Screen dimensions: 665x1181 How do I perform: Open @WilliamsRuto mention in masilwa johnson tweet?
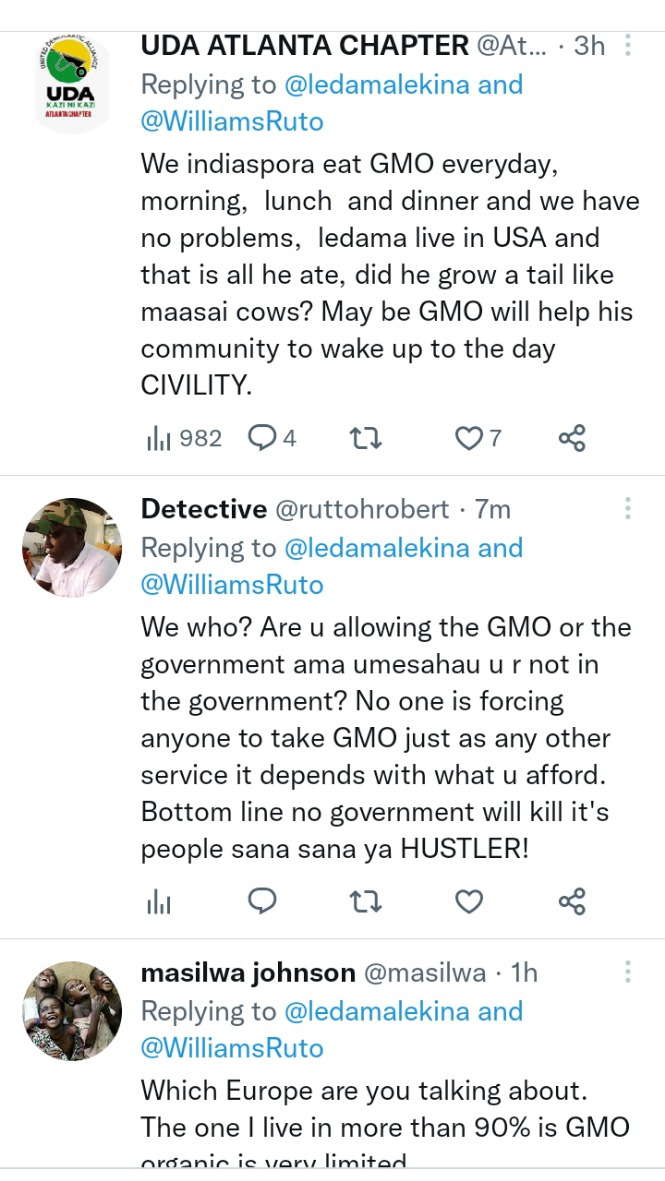232,1048
